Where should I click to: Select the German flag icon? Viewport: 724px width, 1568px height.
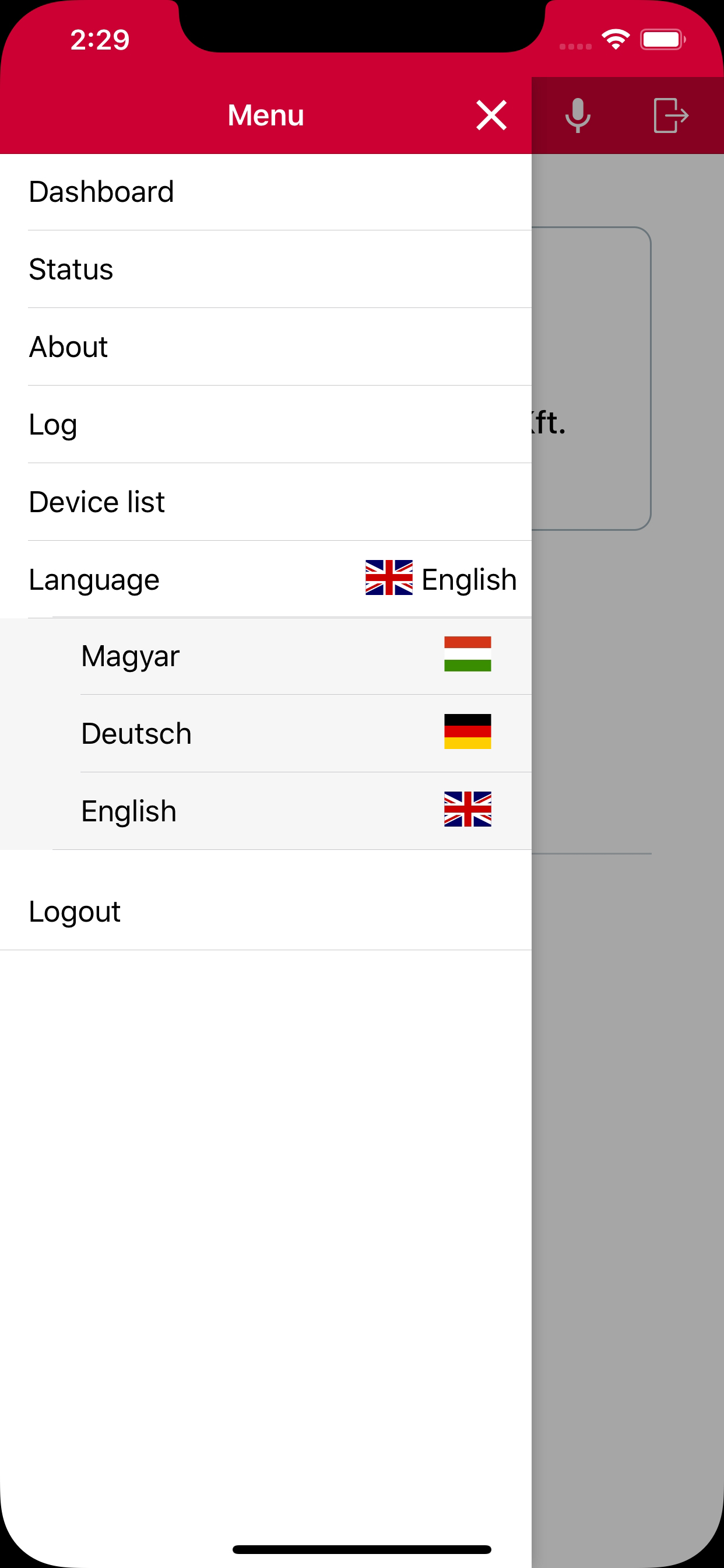tap(468, 731)
